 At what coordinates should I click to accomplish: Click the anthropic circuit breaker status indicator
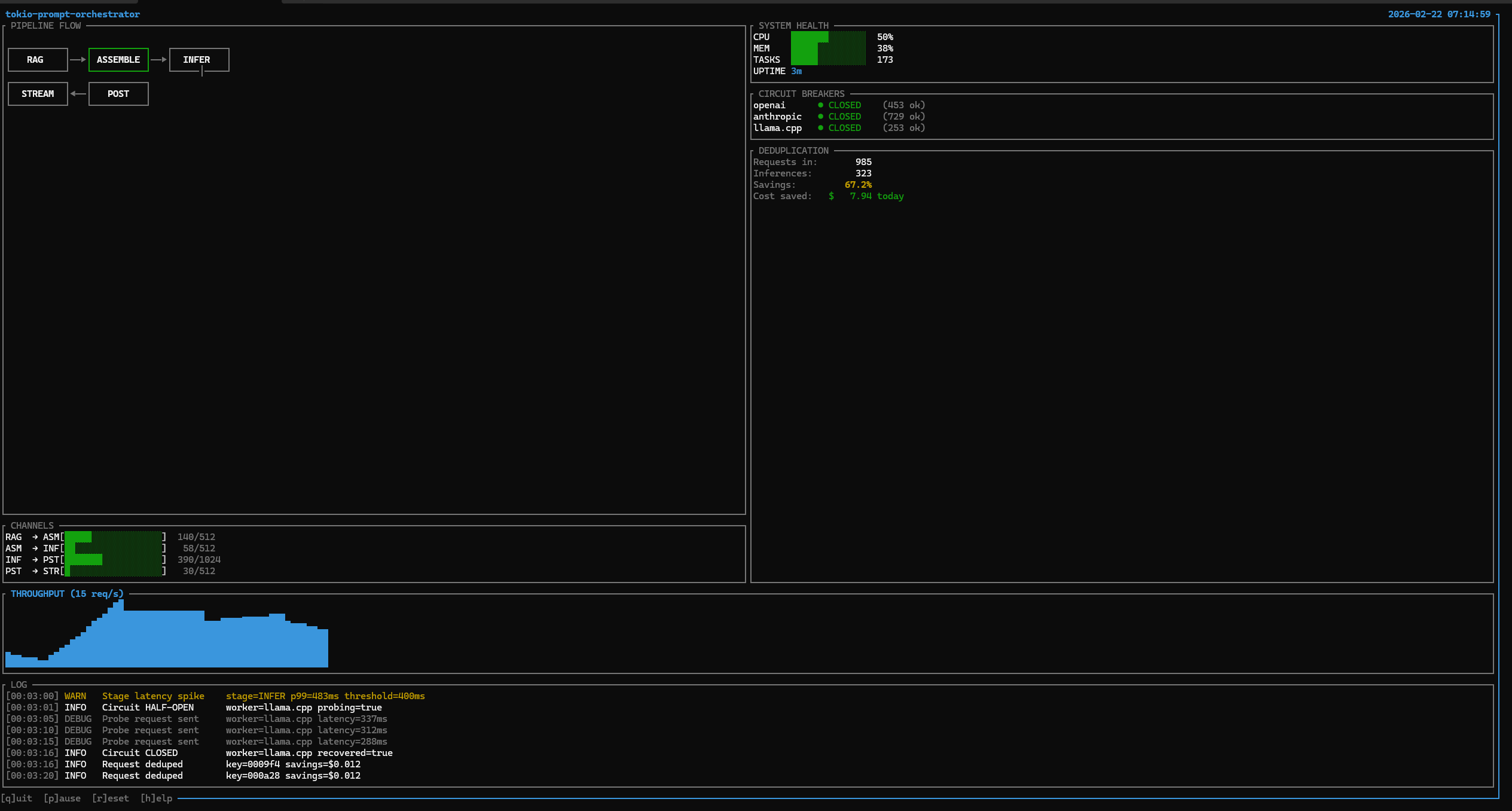click(820, 117)
